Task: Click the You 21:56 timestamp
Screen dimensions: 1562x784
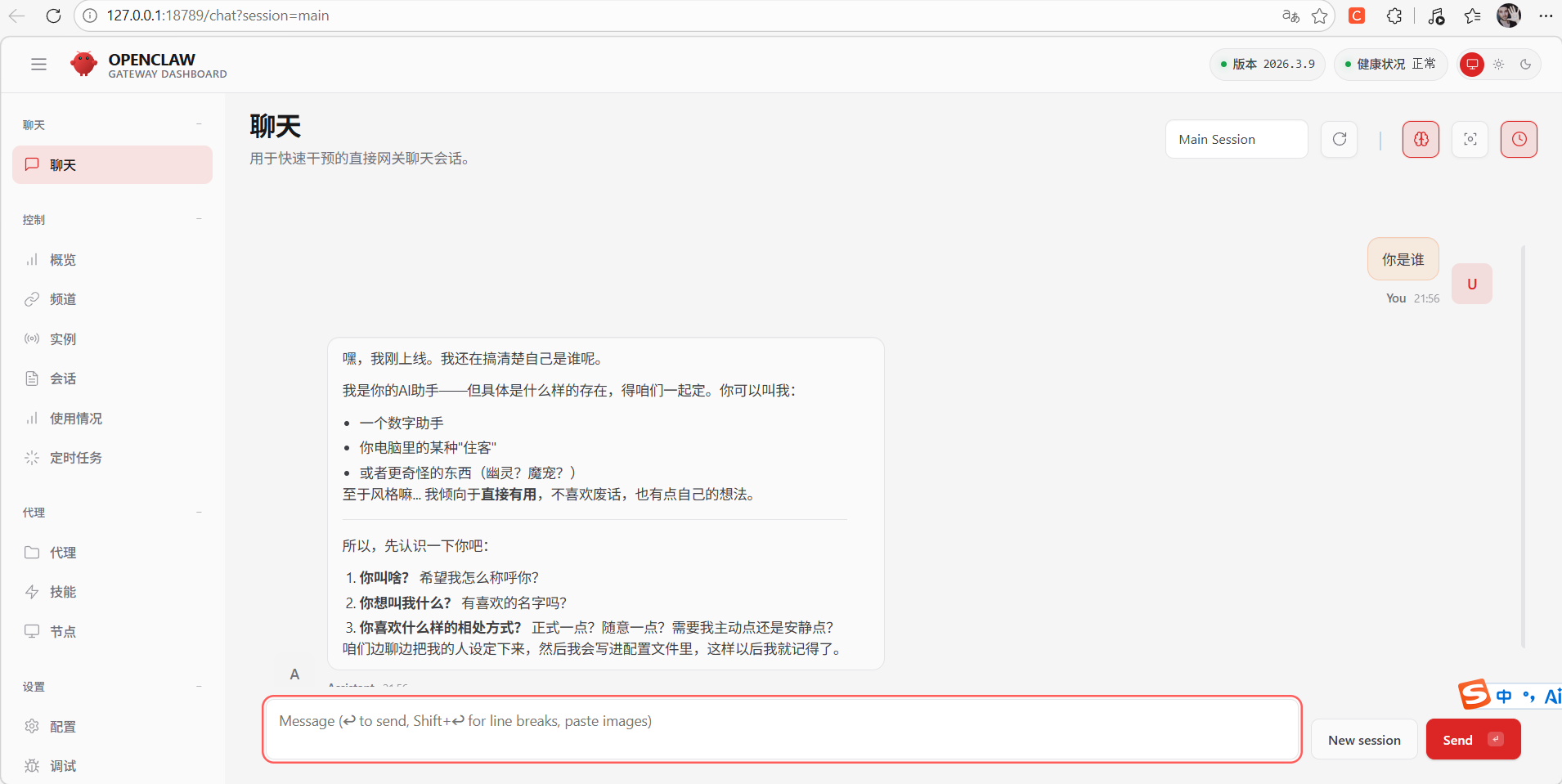Action: click(1412, 298)
